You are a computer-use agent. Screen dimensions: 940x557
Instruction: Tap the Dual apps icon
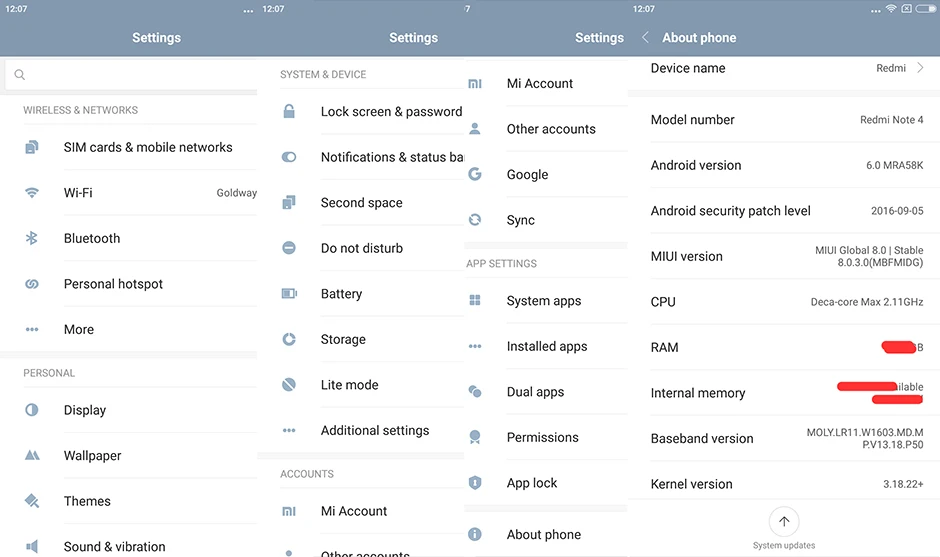[x=475, y=392]
